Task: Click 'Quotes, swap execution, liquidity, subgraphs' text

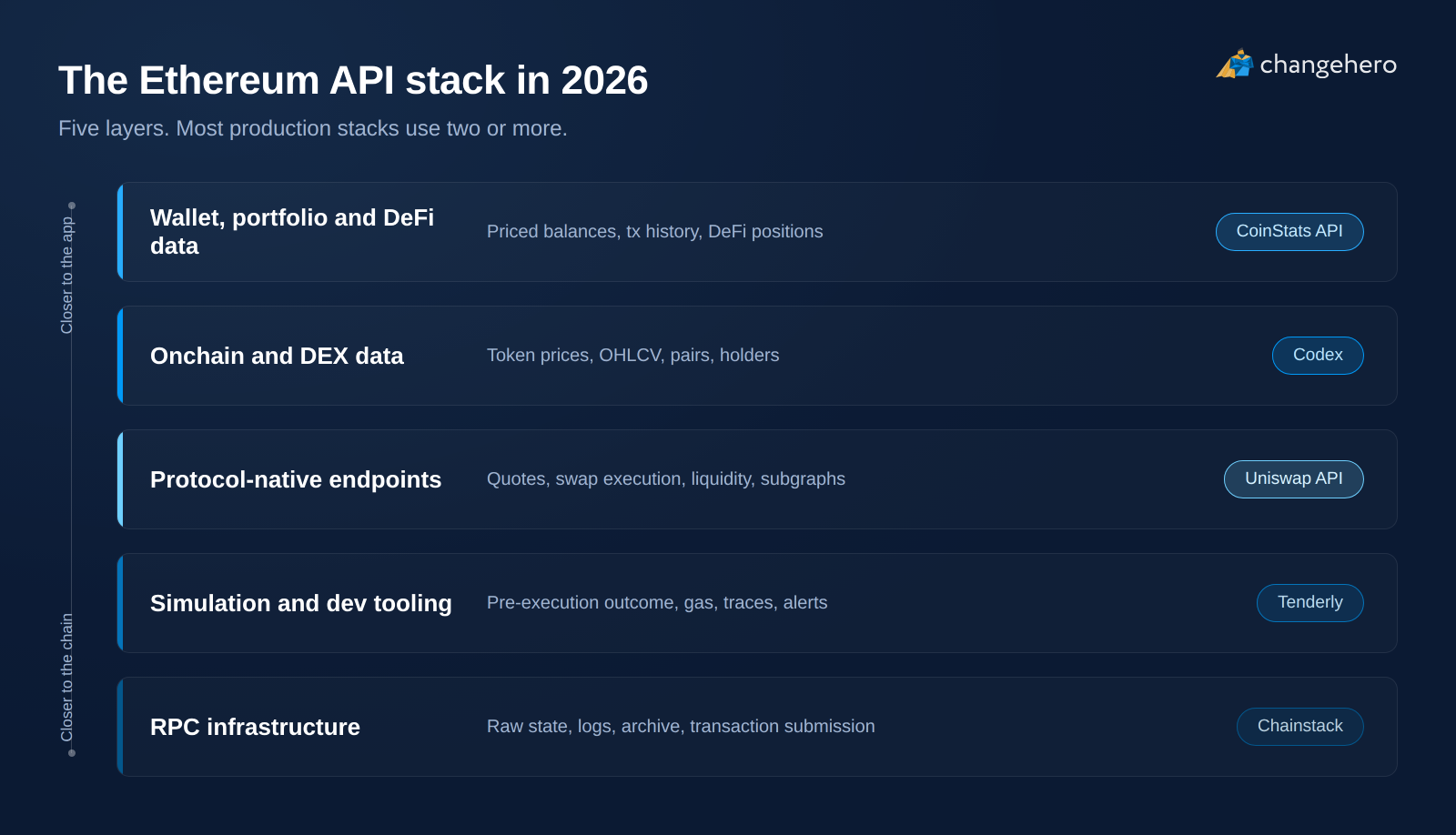Action: (x=666, y=479)
